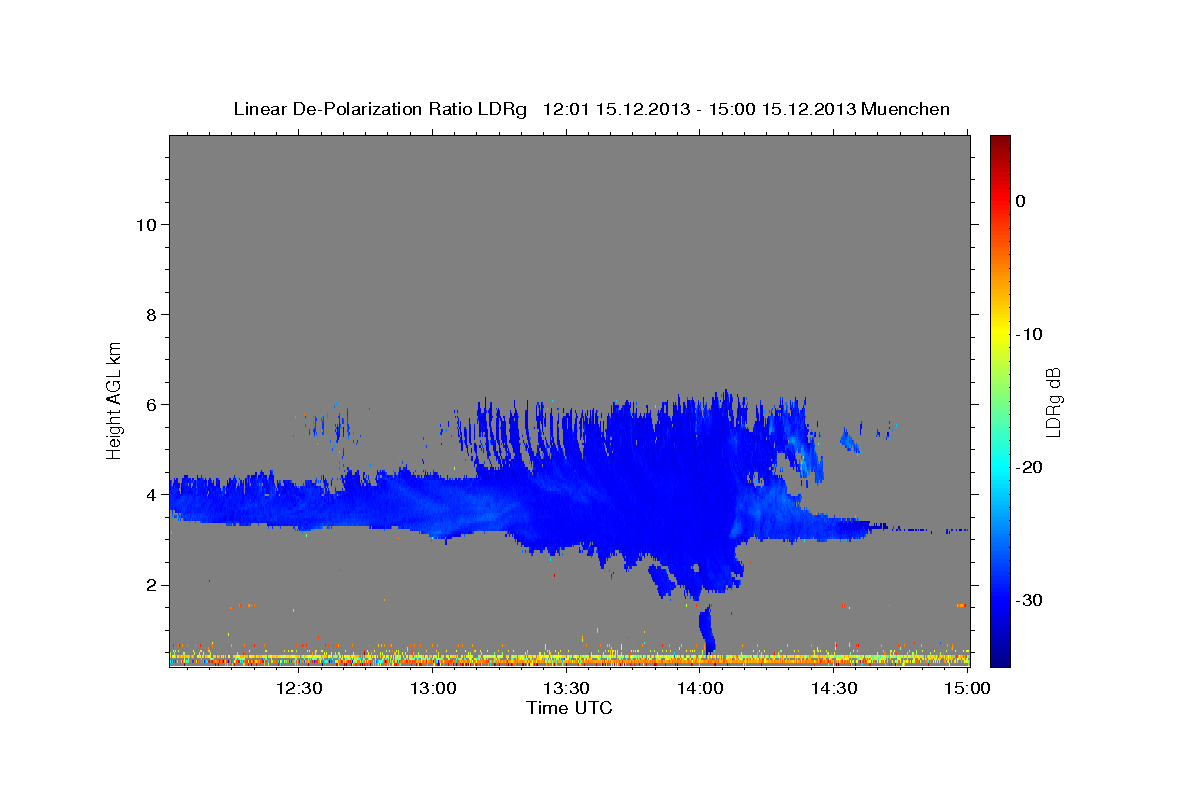The image size is (1200, 800).
Task: Click the height tick label 6
Action: point(150,405)
